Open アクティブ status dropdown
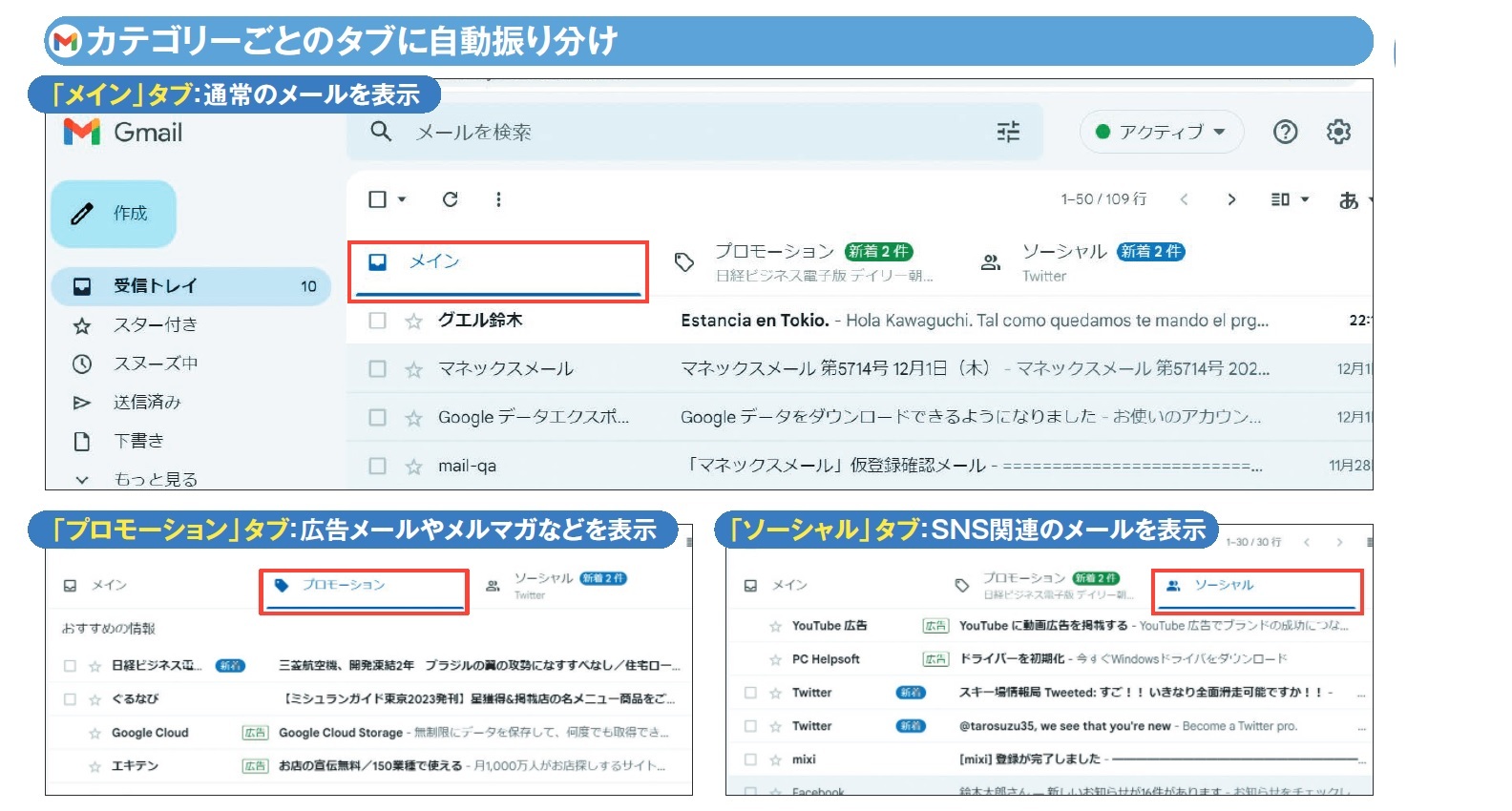Image resolution: width=1512 pixels, height=811 pixels. (1162, 132)
